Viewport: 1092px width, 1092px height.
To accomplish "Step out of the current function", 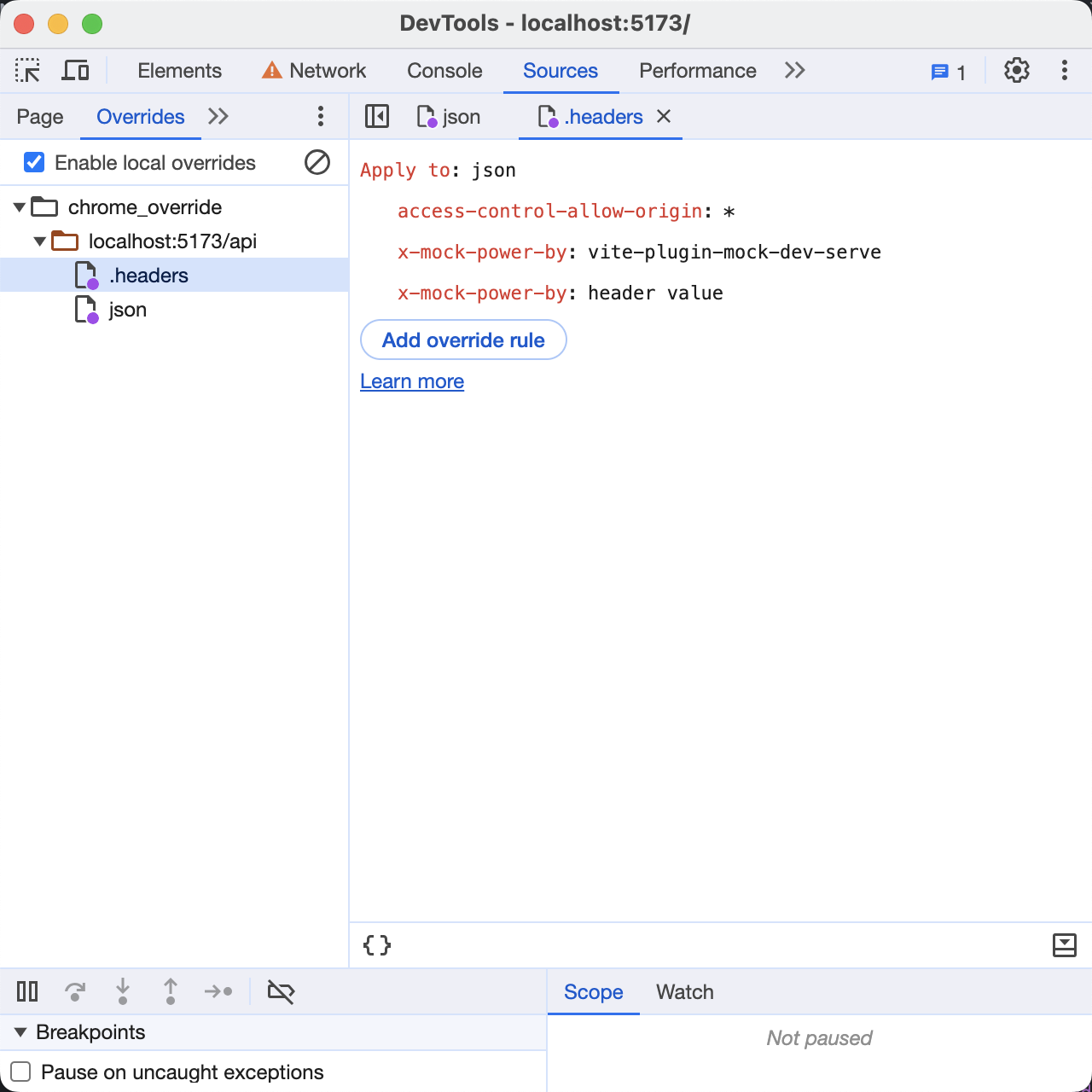I will [171, 991].
